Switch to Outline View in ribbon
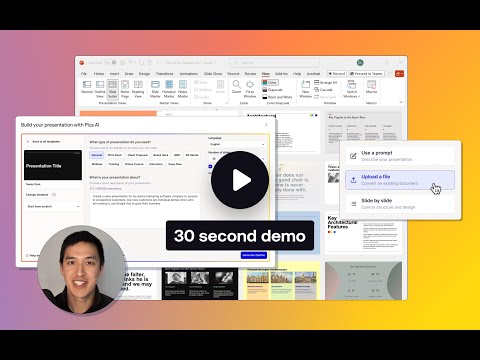The height and width of the screenshot is (360, 480). 100,89
